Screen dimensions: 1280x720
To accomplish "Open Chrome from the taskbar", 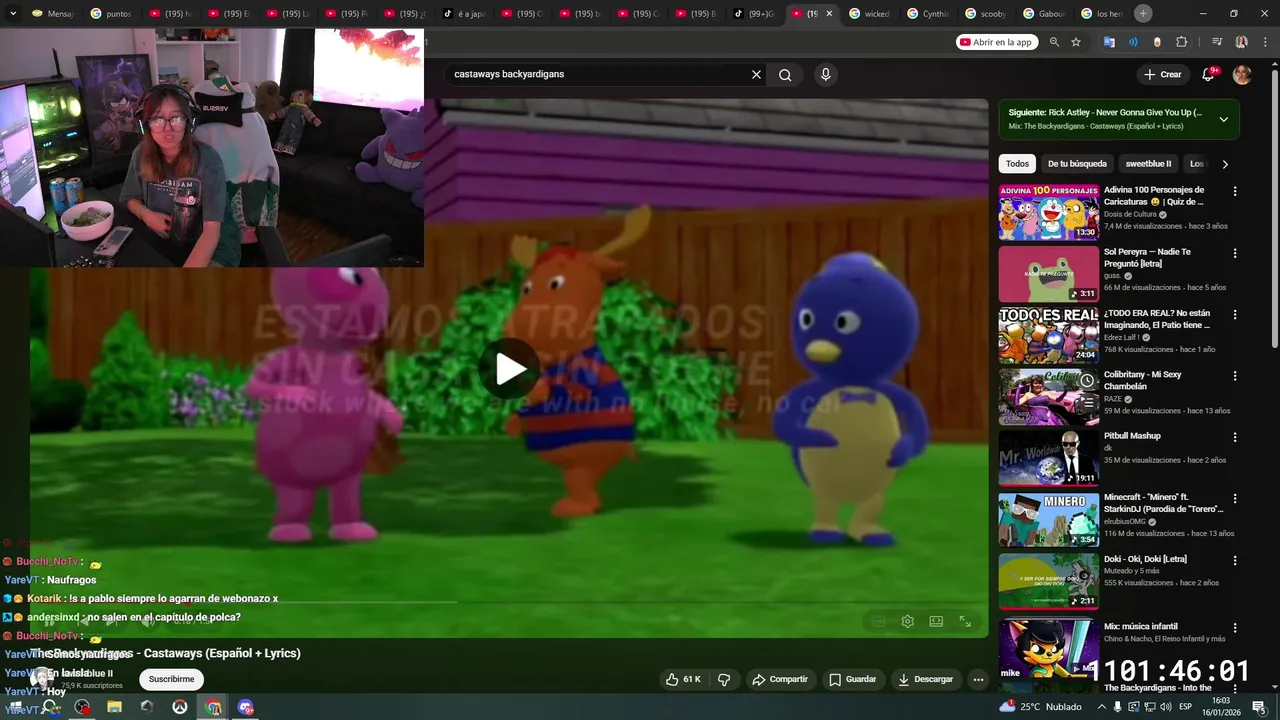I will [213, 707].
